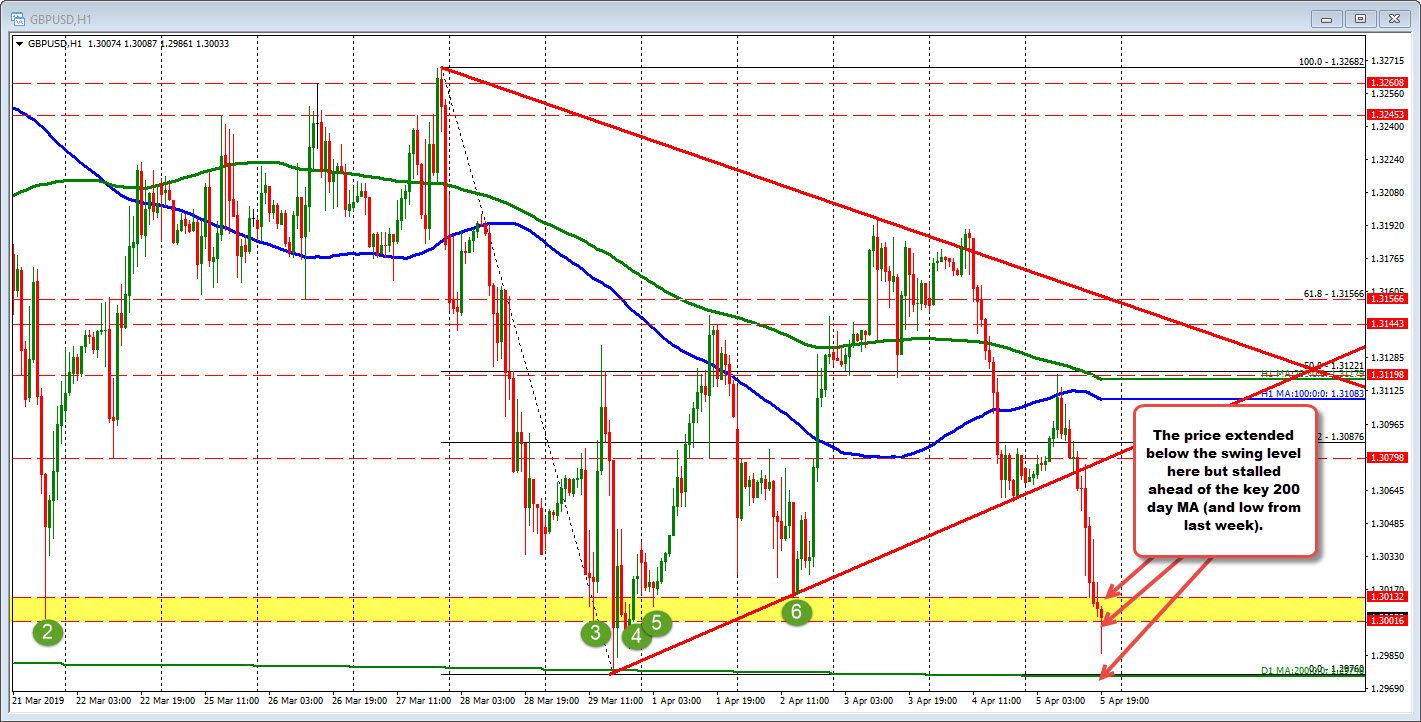
Task: Click the red 1.30132 price level label
Action: pyautogui.click(x=1388, y=597)
